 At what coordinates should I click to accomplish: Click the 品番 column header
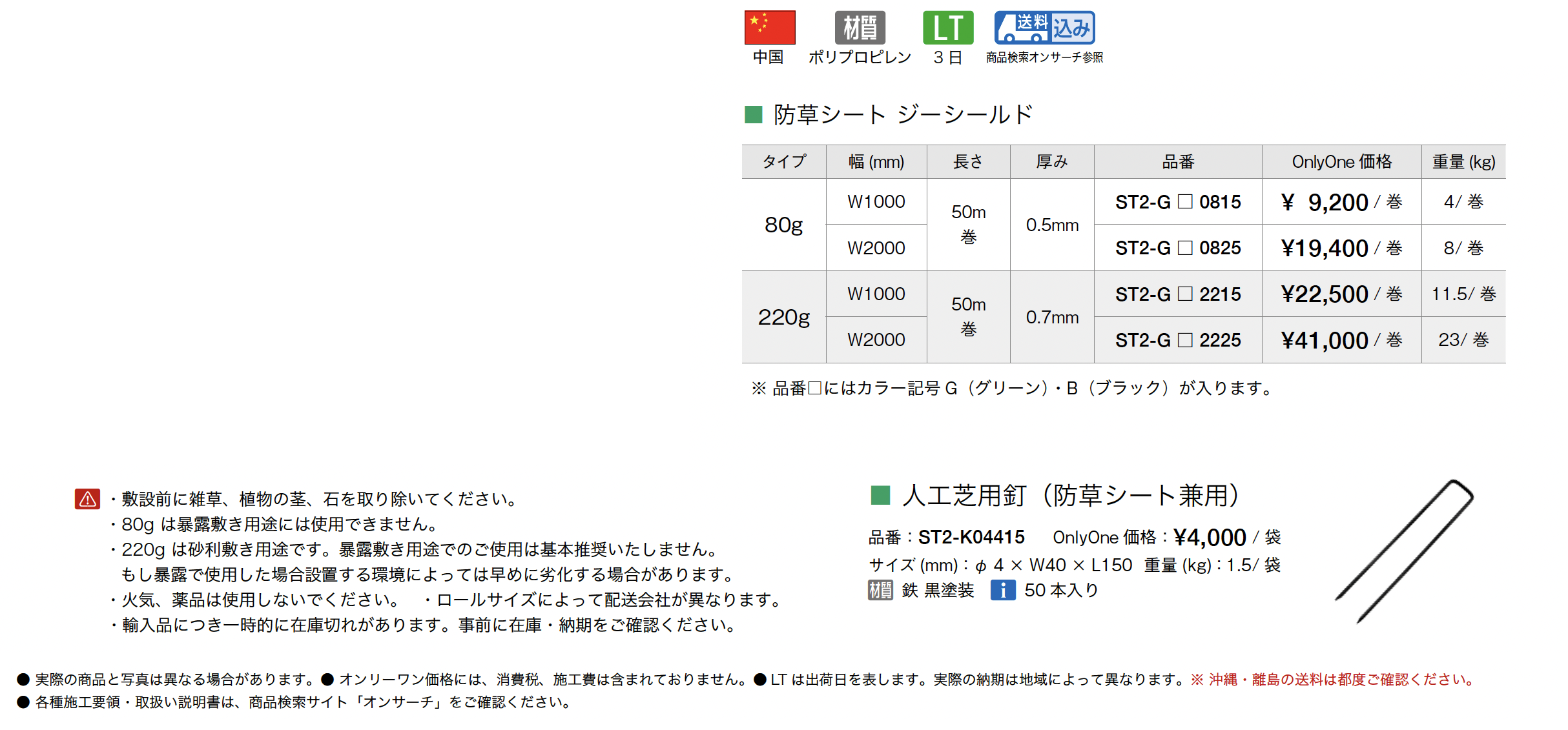pos(1178,162)
